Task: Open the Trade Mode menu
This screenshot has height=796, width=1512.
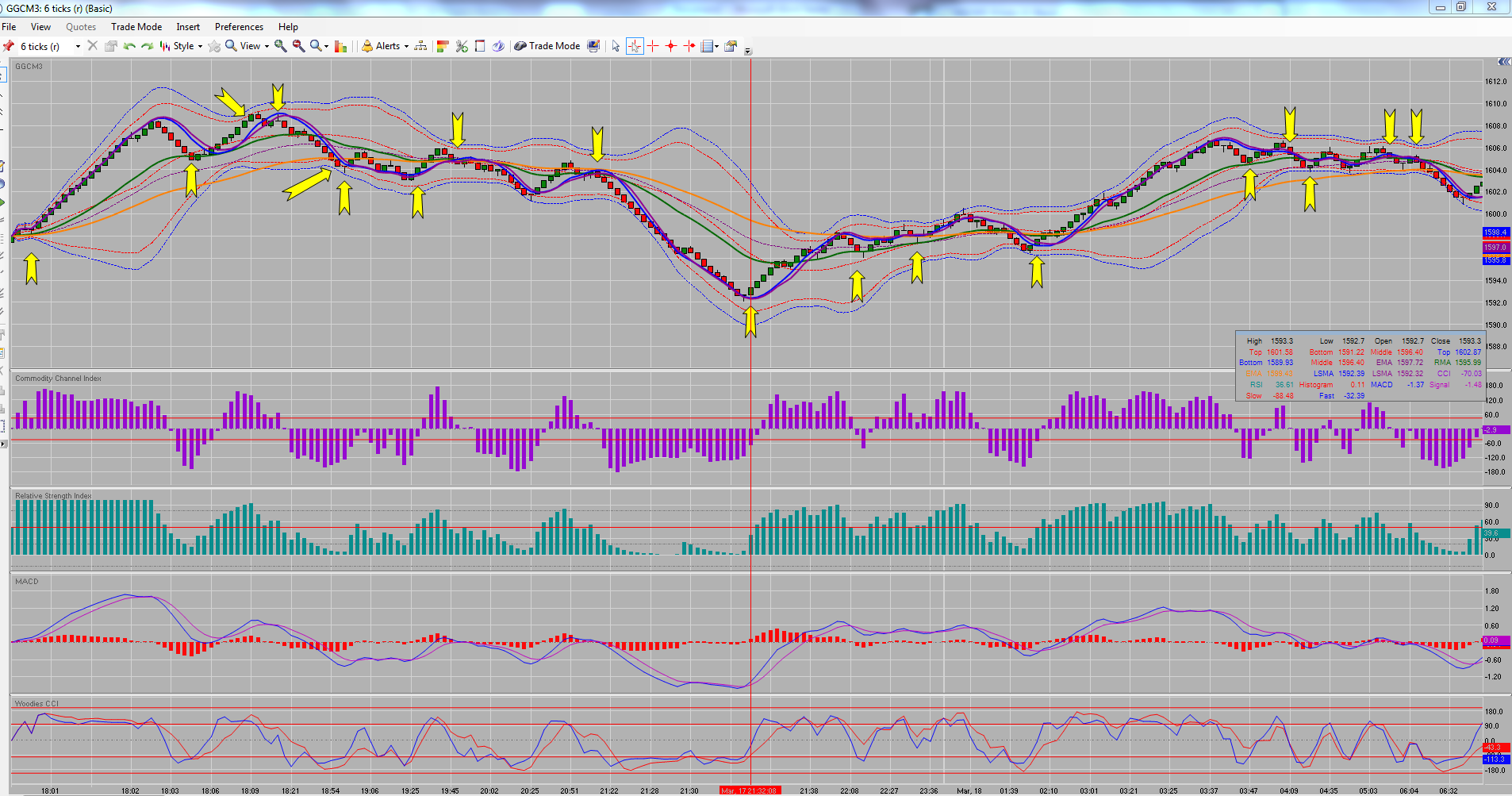Action: 136,27
